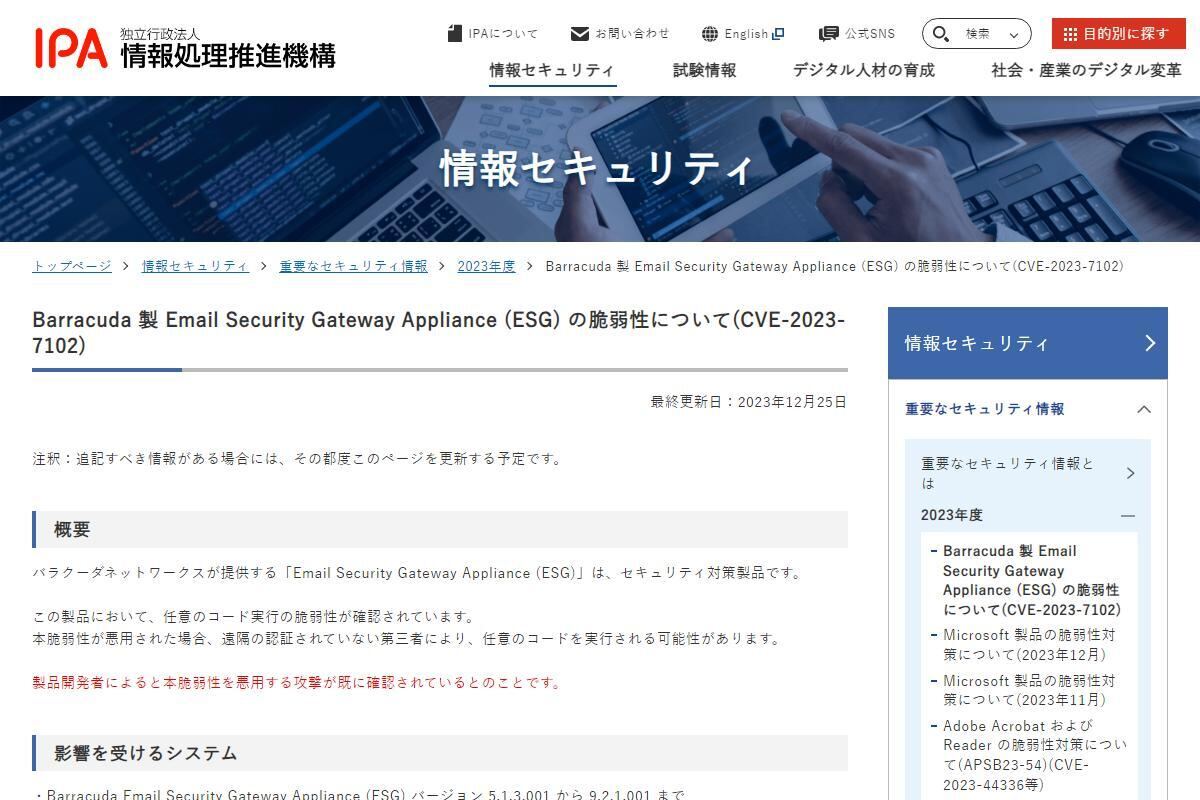
Task: Click the red attack-confirmed warning sentence
Action: 297,683
